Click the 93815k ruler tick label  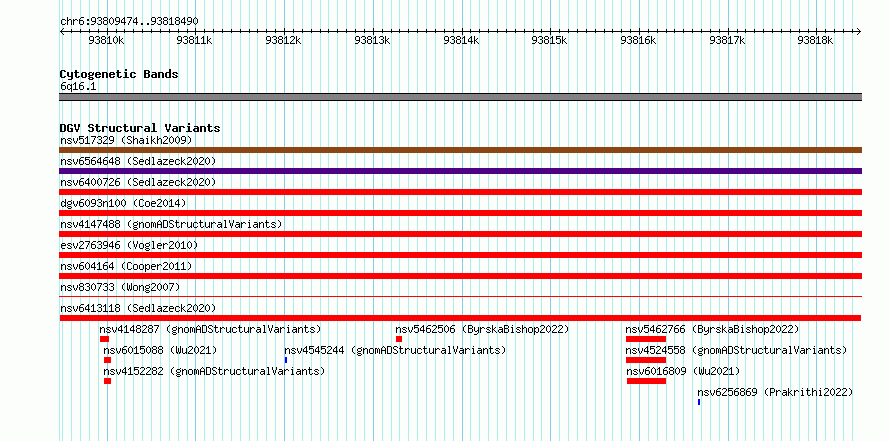click(549, 40)
